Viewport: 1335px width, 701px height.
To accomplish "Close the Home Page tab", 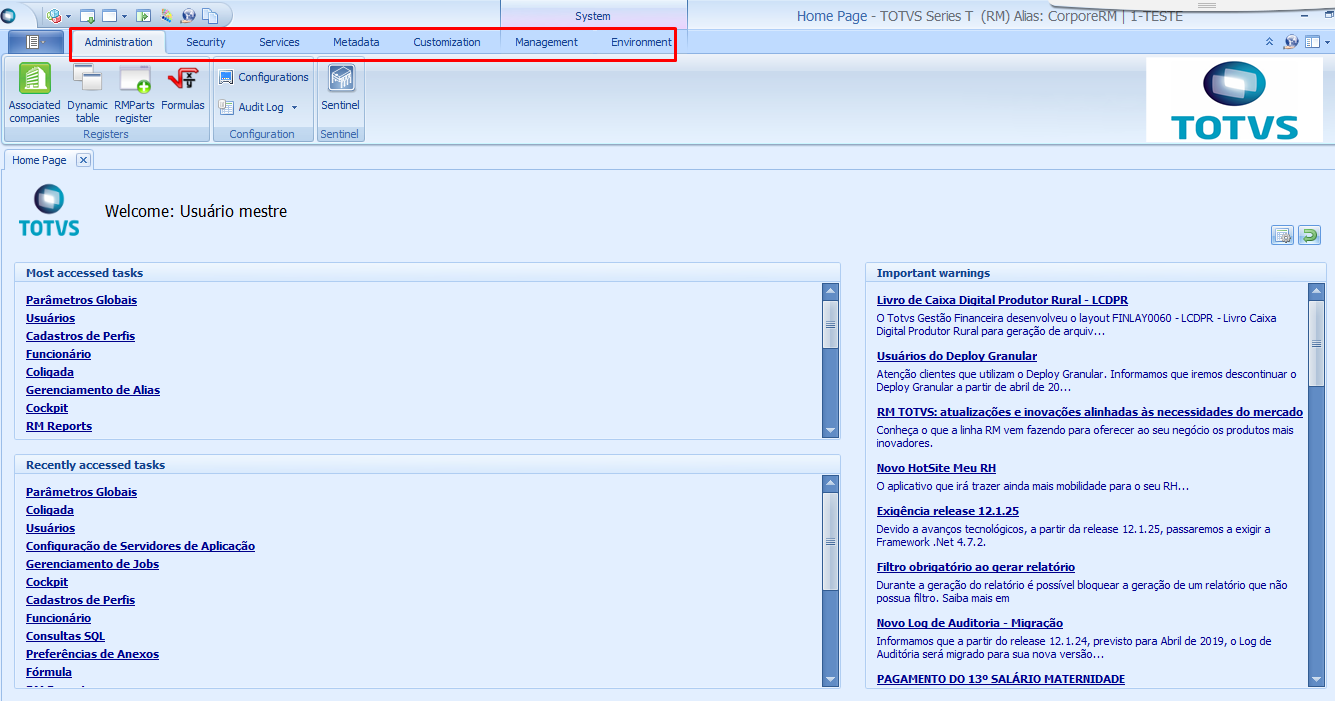I will (x=83, y=160).
